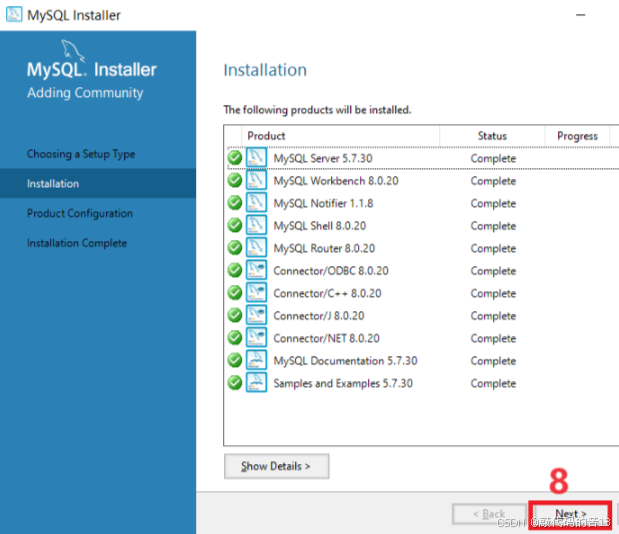This screenshot has width=619, height=534.
Task: Select the MySQL Workbench 8.0.20 name
Action: [336, 181]
